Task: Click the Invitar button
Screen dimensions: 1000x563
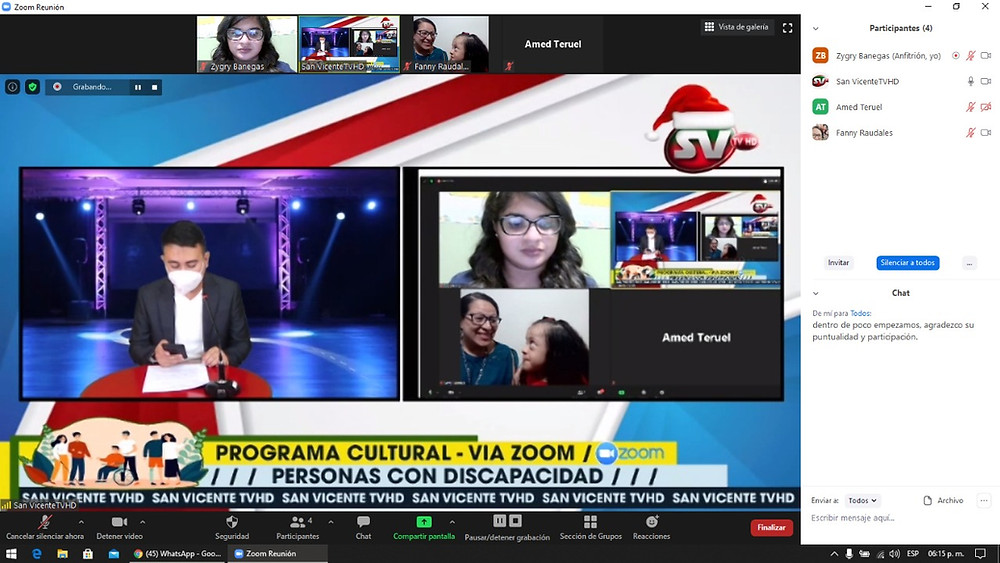Action: 838,263
